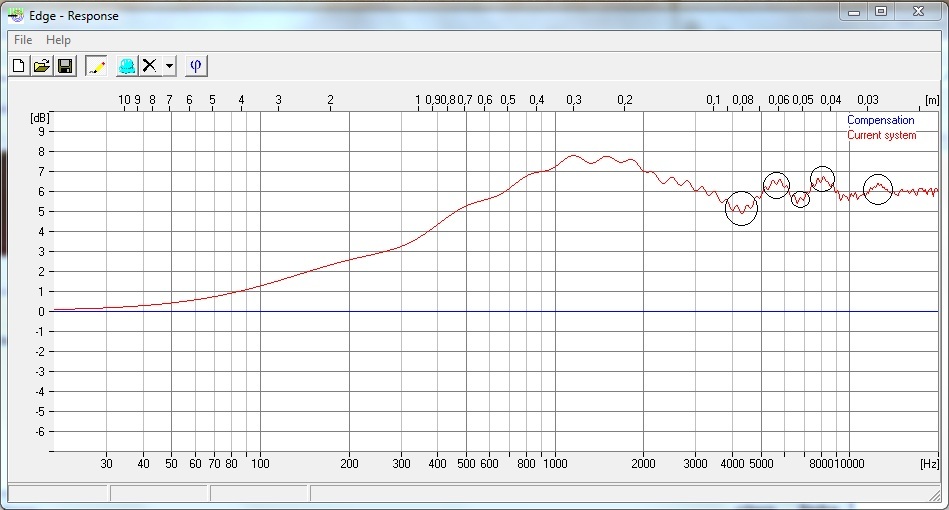Click the Edge application icon in title bar

[17, 15]
